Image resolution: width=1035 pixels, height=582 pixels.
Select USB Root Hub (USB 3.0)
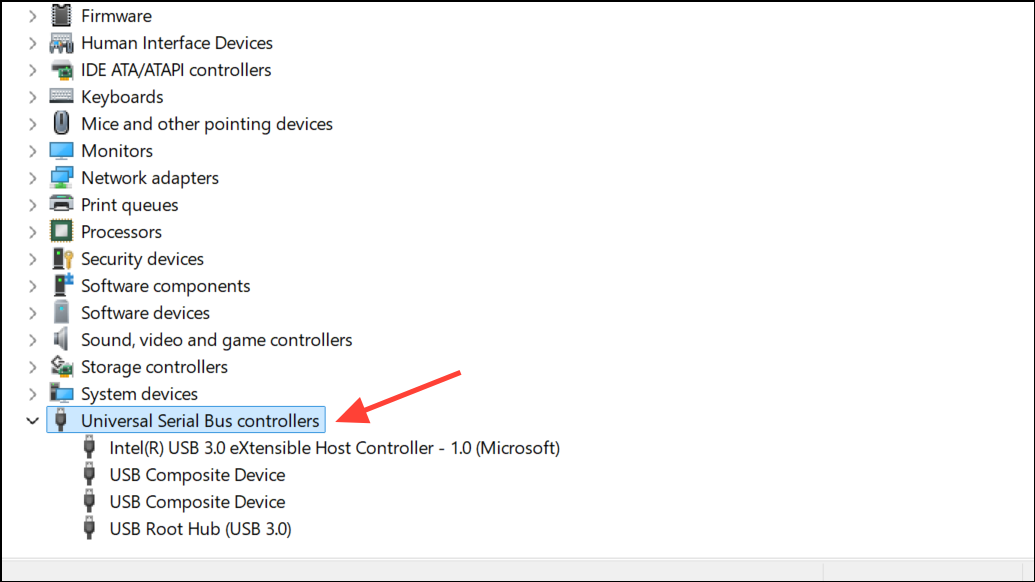tap(200, 529)
